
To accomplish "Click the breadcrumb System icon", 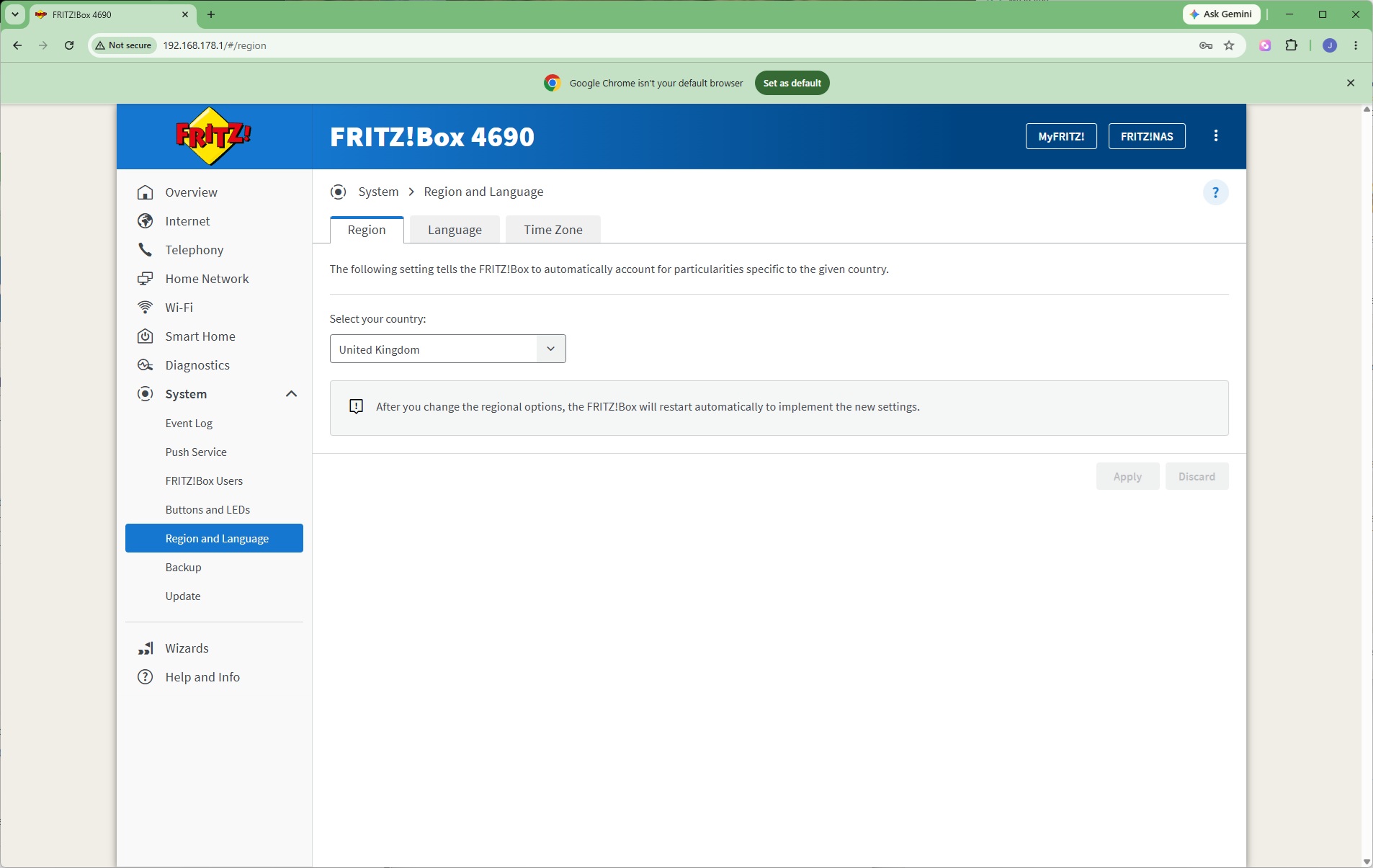I will (339, 192).
